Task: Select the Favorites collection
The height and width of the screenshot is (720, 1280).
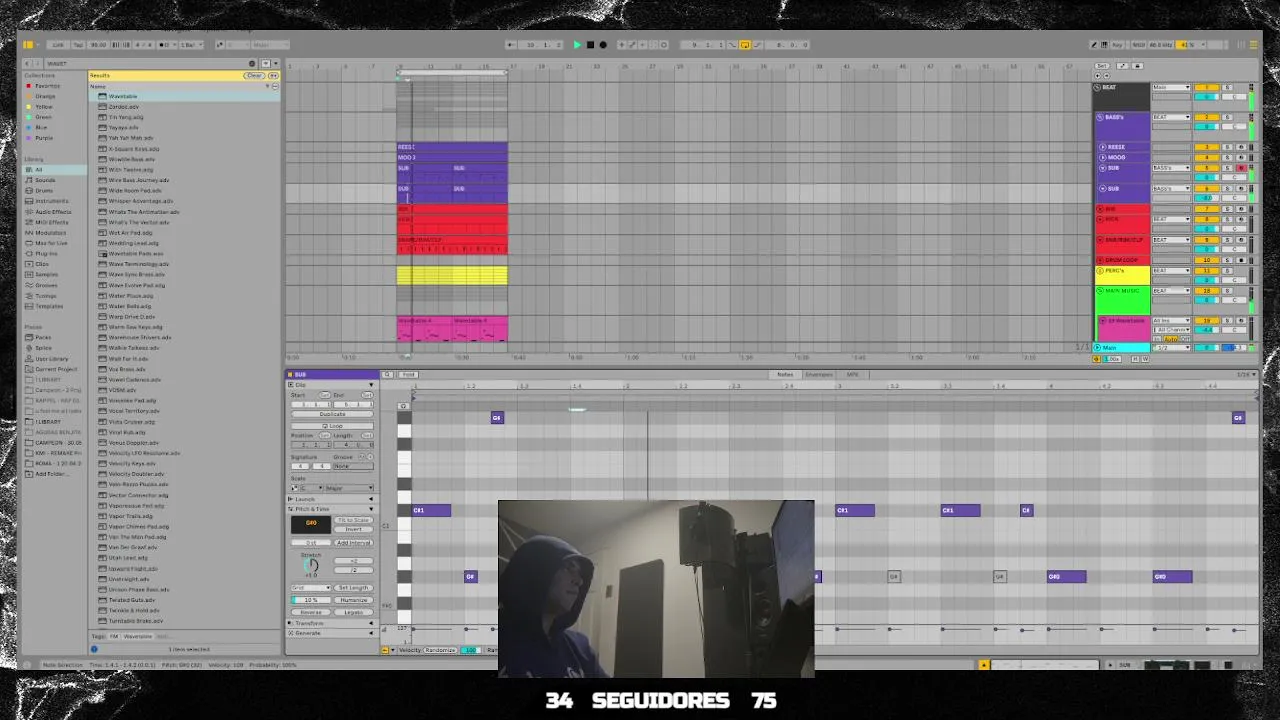Action: click(x=47, y=86)
